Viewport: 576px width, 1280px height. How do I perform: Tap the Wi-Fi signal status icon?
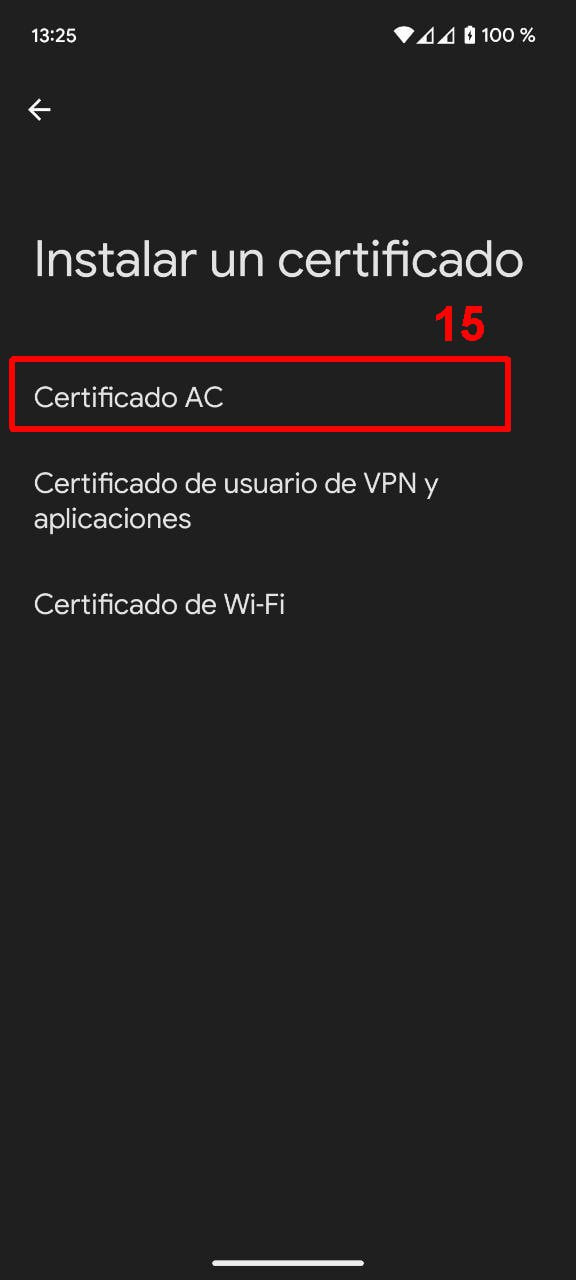[x=404, y=35]
